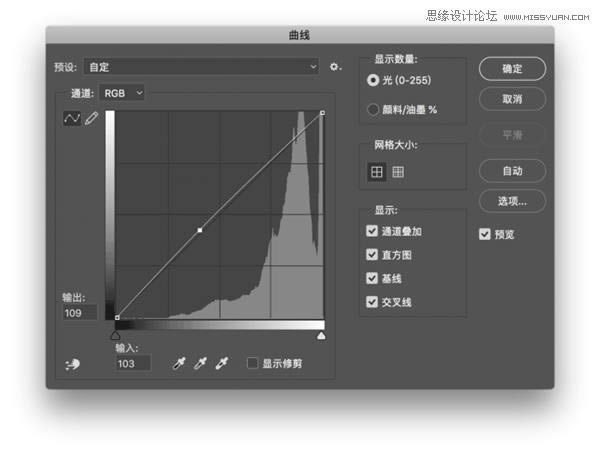Open the preset options gear menu
Screen dimensions: 600x454
[x=335, y=67]
